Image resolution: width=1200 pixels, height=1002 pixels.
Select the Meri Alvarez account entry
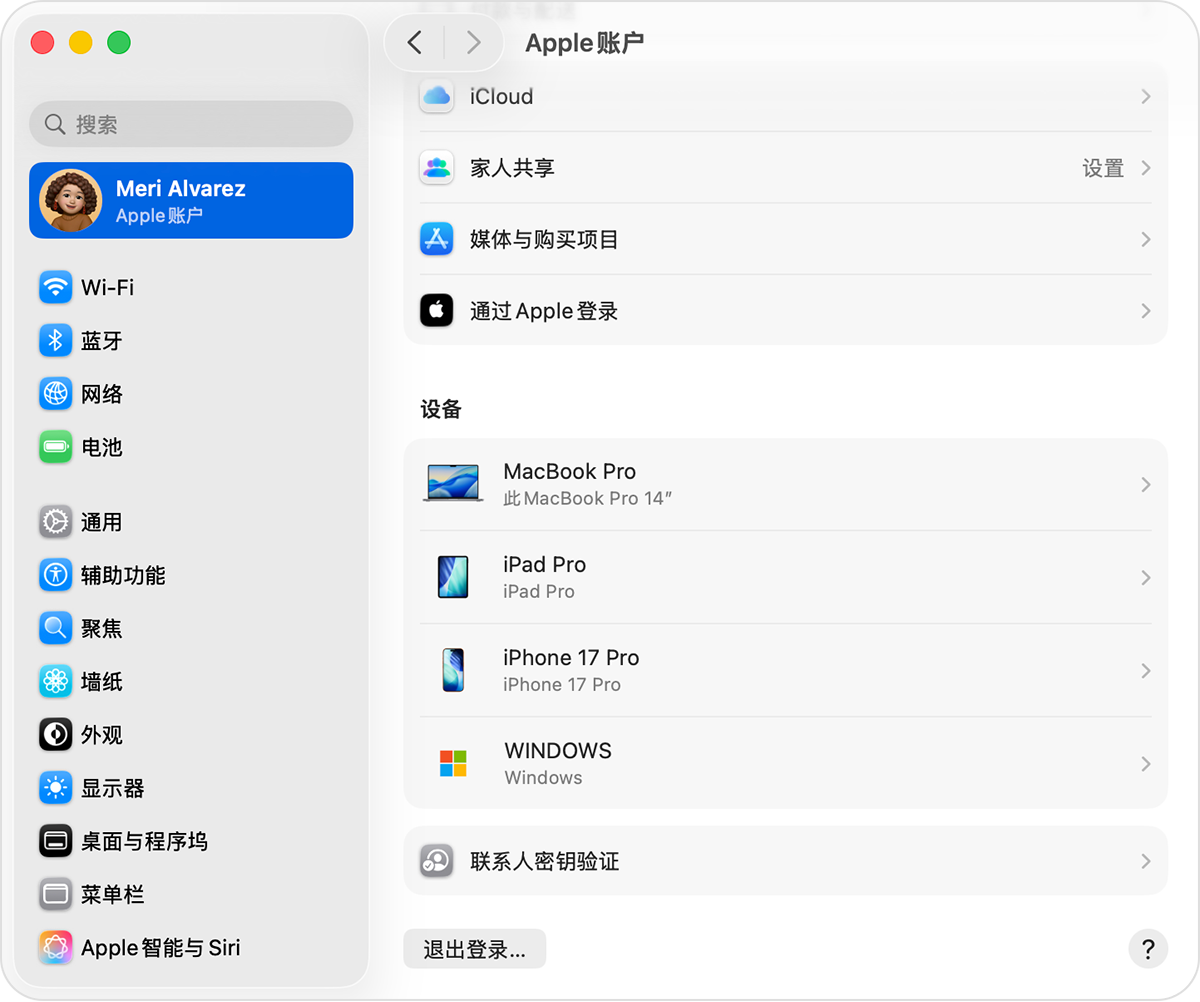click(190, 200)
